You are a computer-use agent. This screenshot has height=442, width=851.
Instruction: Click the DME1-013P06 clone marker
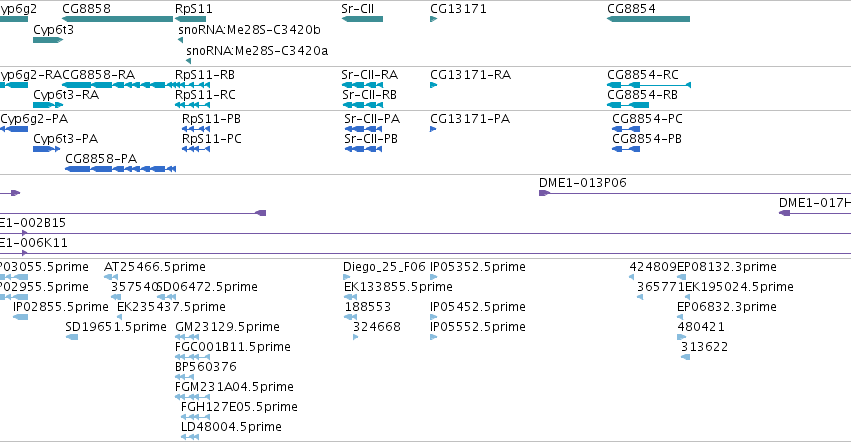click(x=544, y=193)
